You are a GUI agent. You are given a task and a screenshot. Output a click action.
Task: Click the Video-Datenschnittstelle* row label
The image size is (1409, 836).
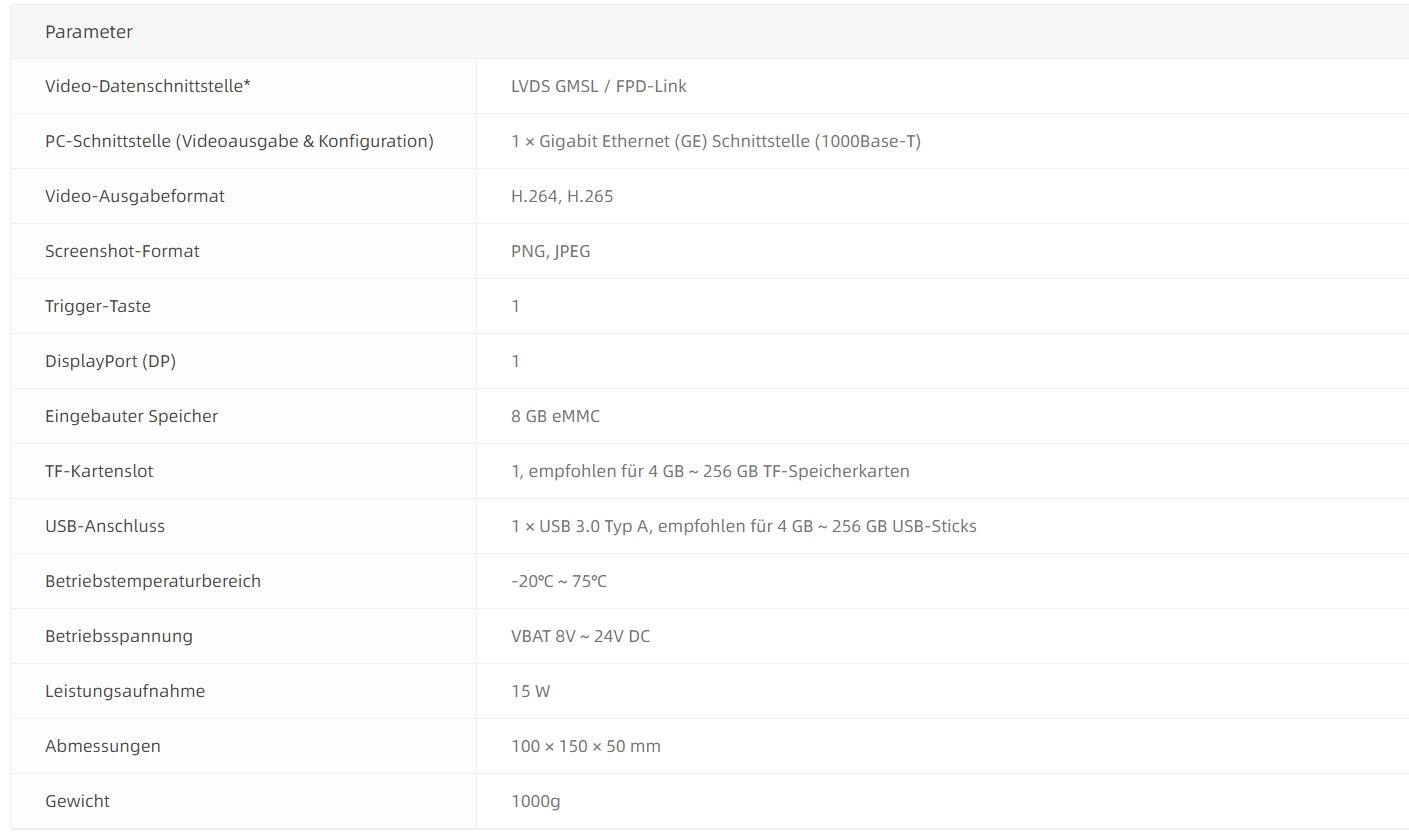coord(147,86)
